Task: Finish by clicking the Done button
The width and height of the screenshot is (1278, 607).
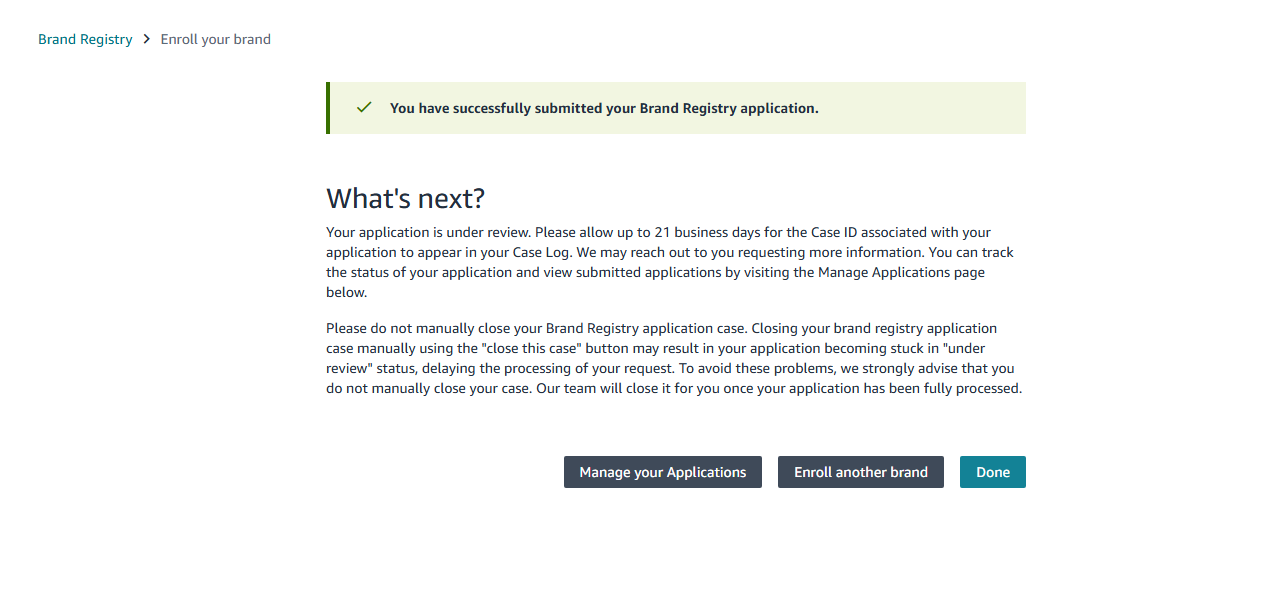Action: 992,472
